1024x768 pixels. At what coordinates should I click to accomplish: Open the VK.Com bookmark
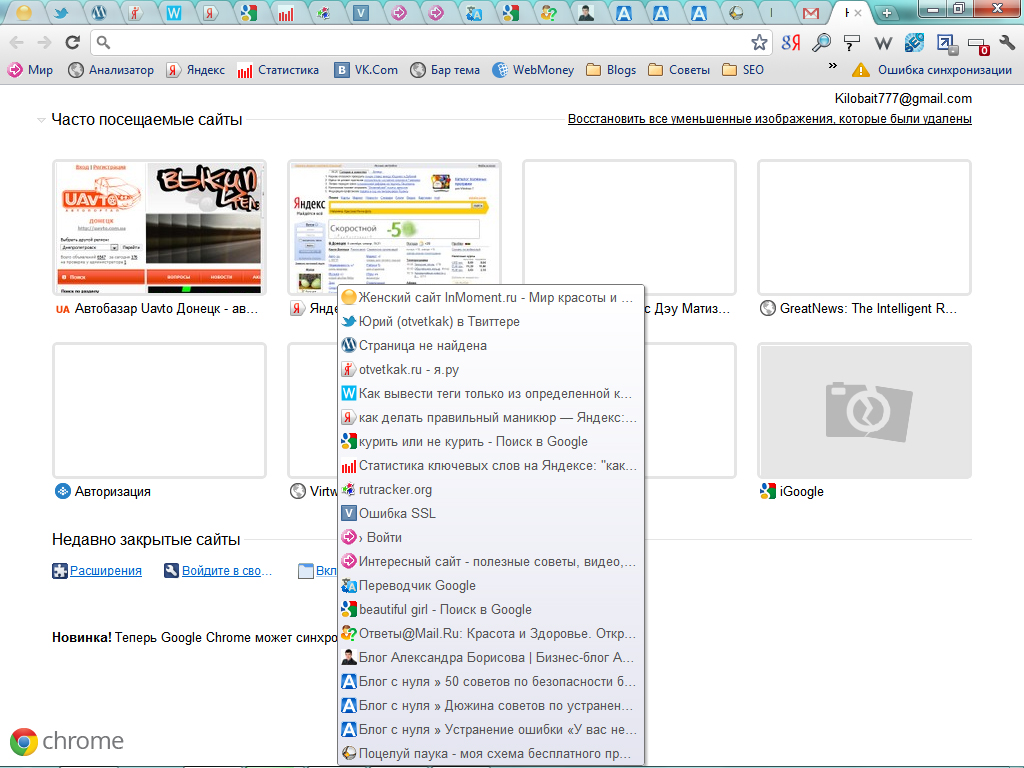(x=366, y=70)
